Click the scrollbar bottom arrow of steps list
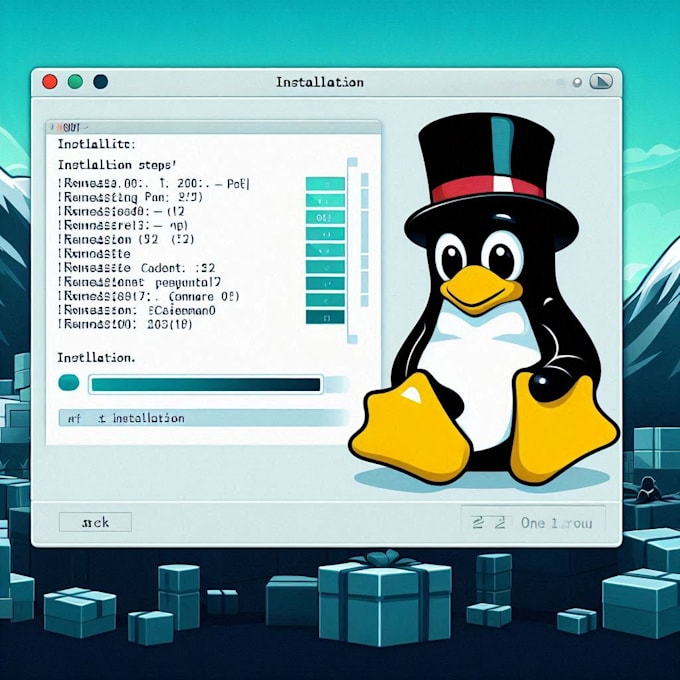 click(352, 339)
